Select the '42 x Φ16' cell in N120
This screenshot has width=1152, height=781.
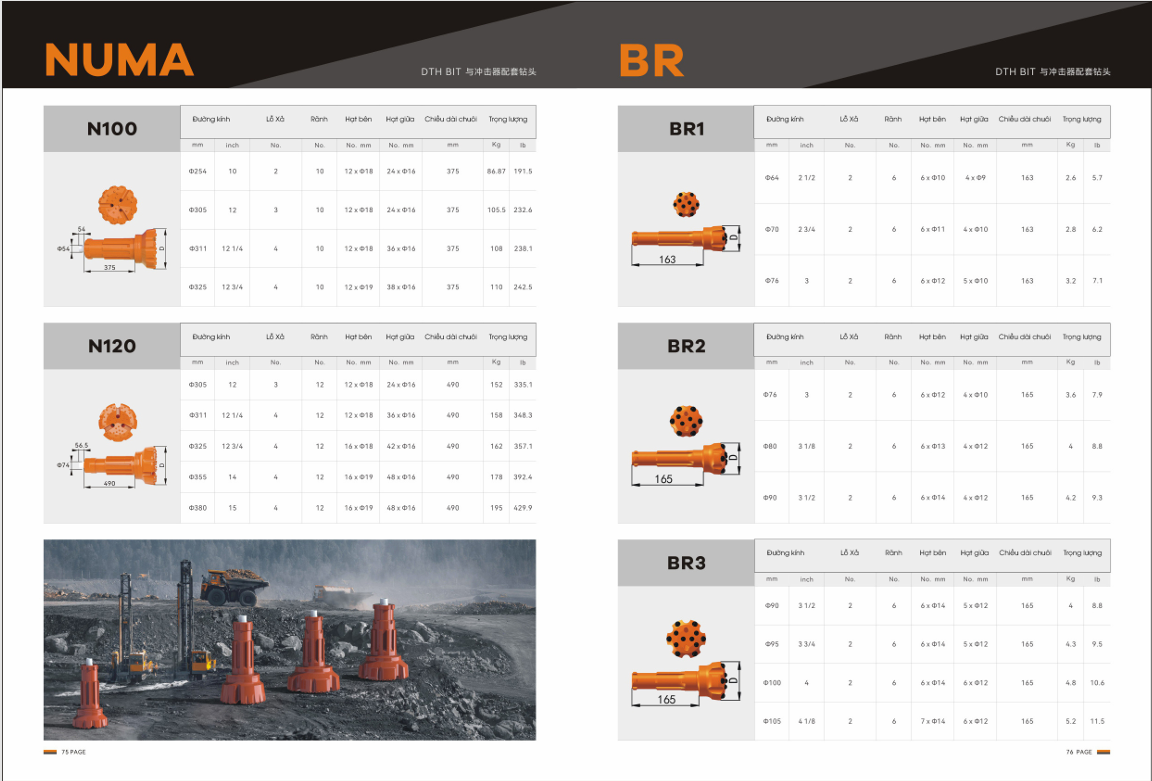click(x=401, y=446)
